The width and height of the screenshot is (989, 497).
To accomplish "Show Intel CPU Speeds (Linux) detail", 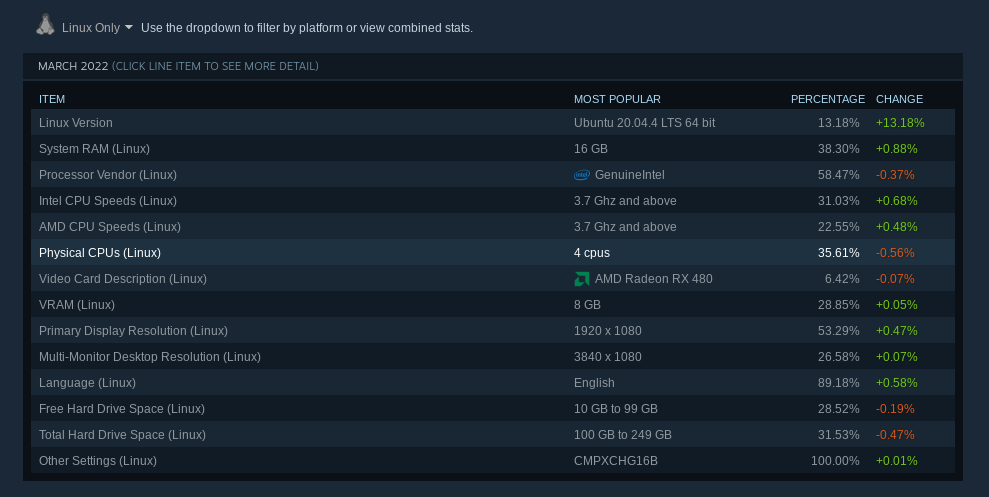I will pyautogui.click(x=493, y=201).
